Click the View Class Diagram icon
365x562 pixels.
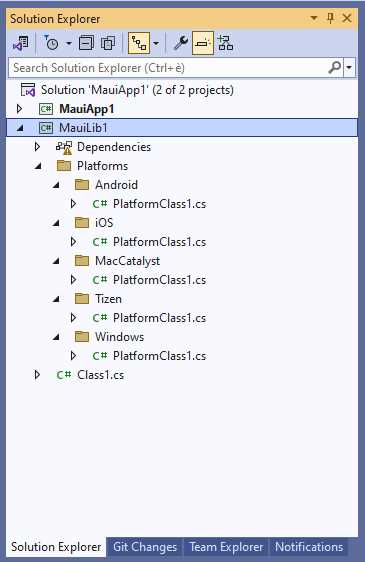coord(225,43)
